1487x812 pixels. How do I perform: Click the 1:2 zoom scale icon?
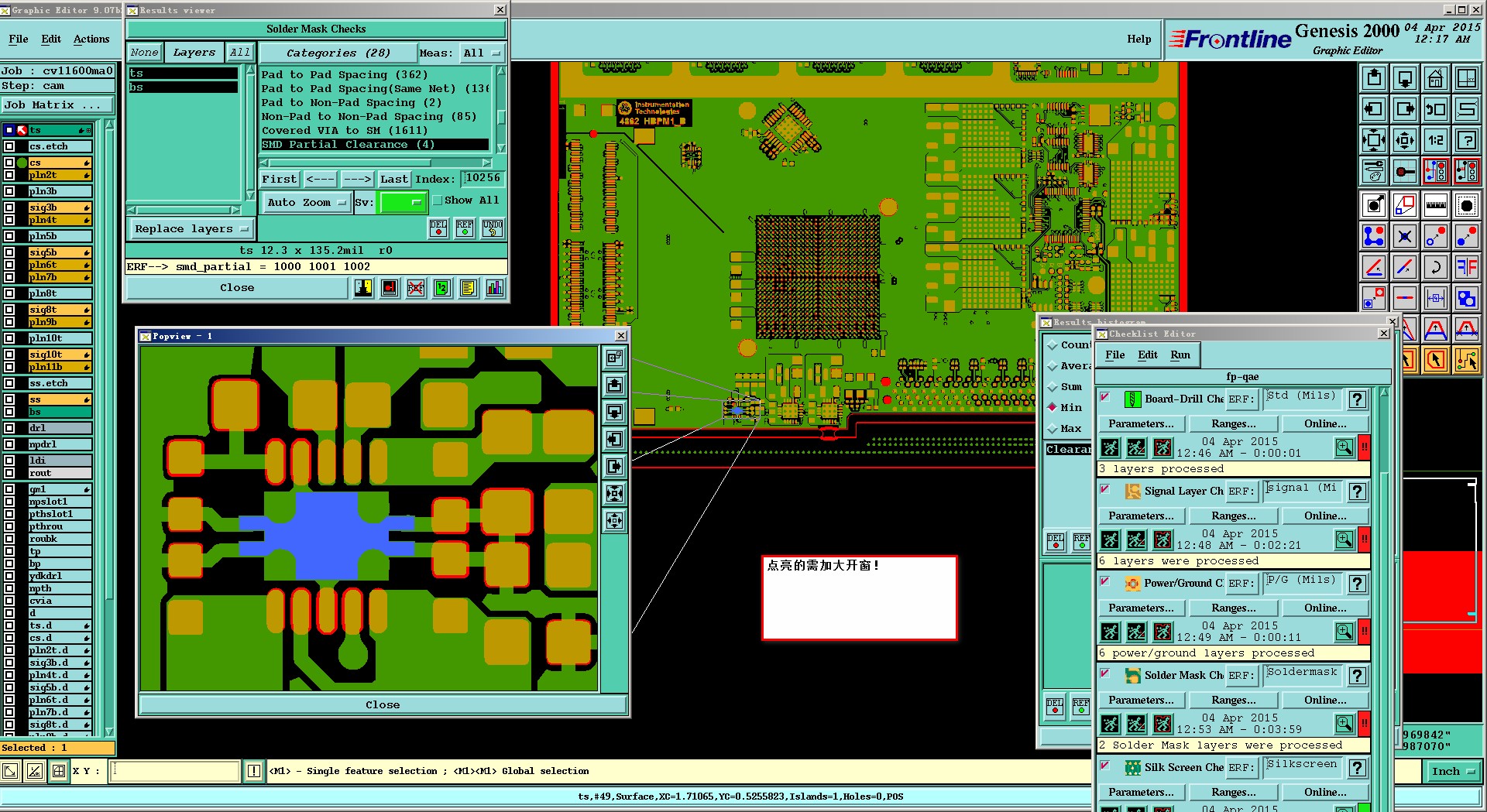[x=1436, y=140]
